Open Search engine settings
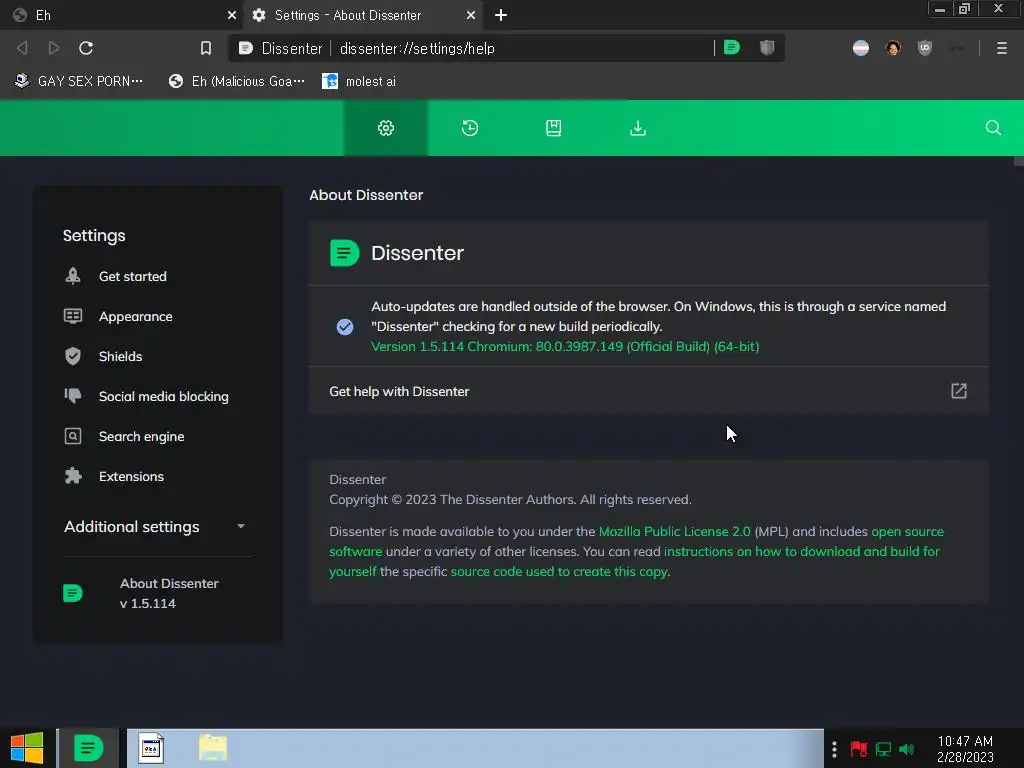 (x=141, y=436)
